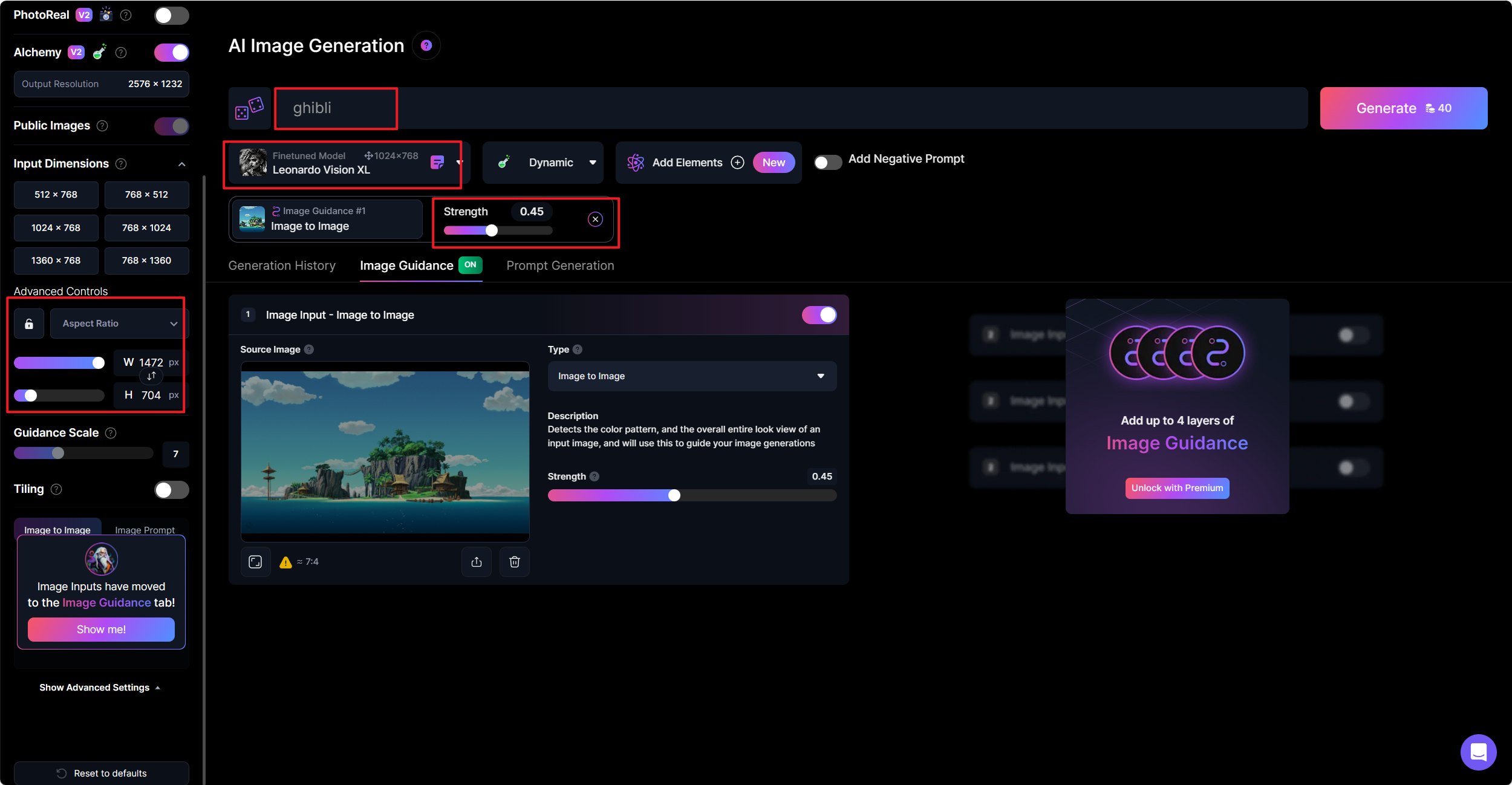
Task: Adjust the Guidance Scale slider handle
Action: [58, 453]
